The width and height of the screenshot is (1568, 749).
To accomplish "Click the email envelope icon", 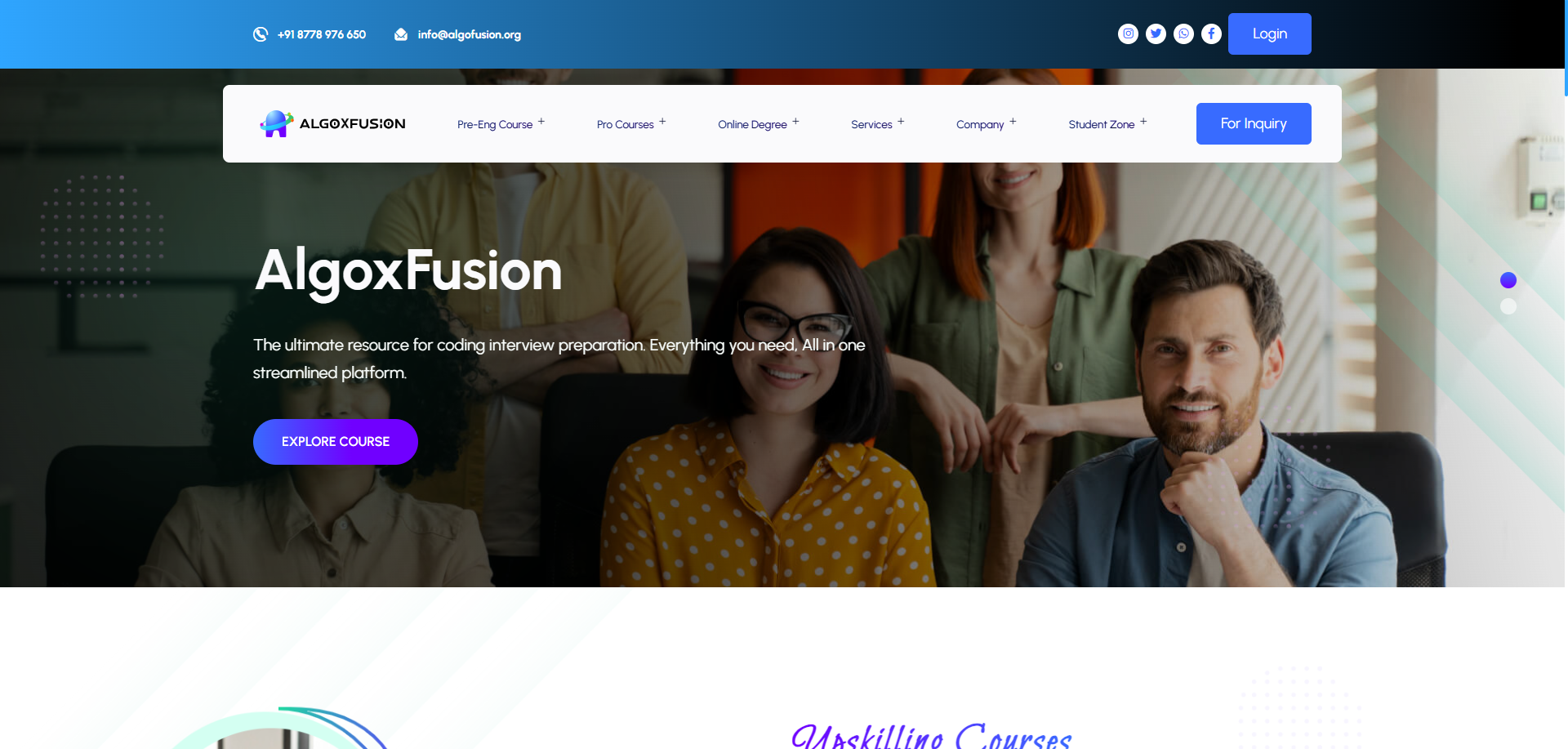I will (x=401, y=34).
